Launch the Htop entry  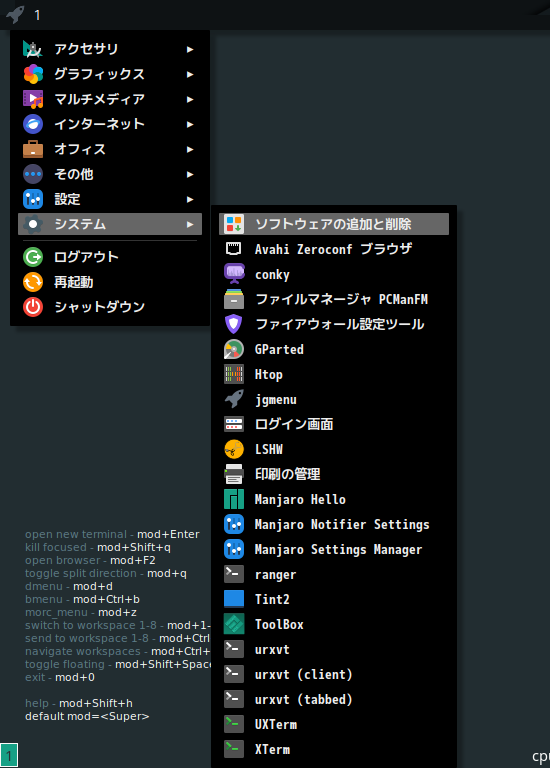334,374
